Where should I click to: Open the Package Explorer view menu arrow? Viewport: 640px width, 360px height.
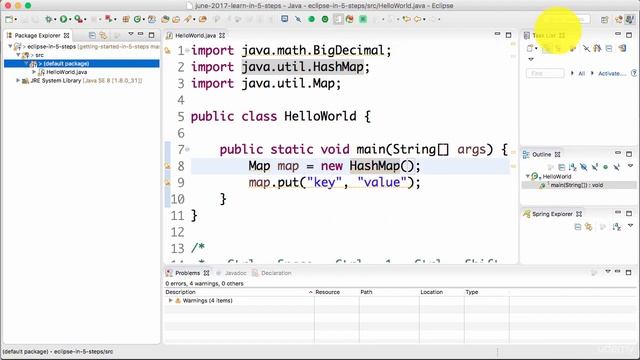131,34
